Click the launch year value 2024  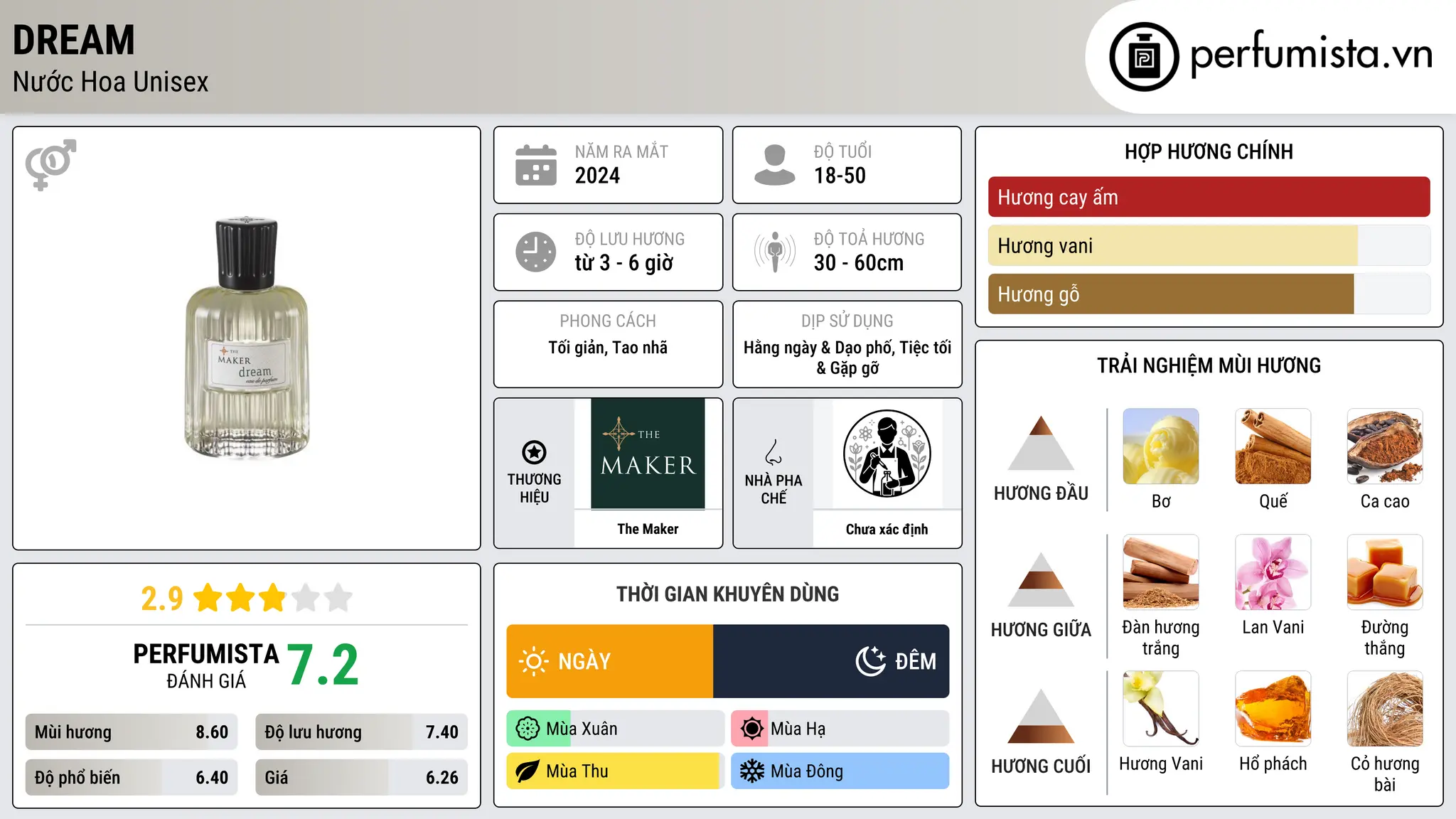pyautogui.click(x=597, y=176)
